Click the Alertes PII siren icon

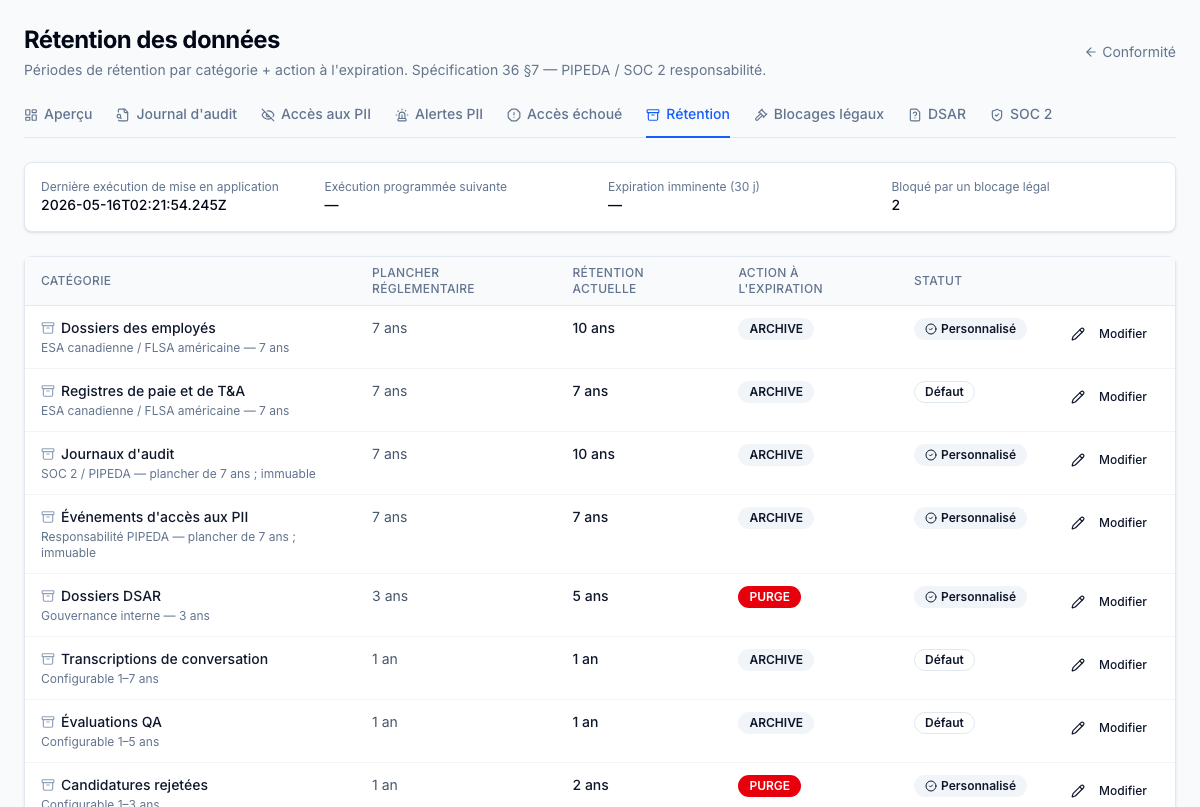pos(402,115)
